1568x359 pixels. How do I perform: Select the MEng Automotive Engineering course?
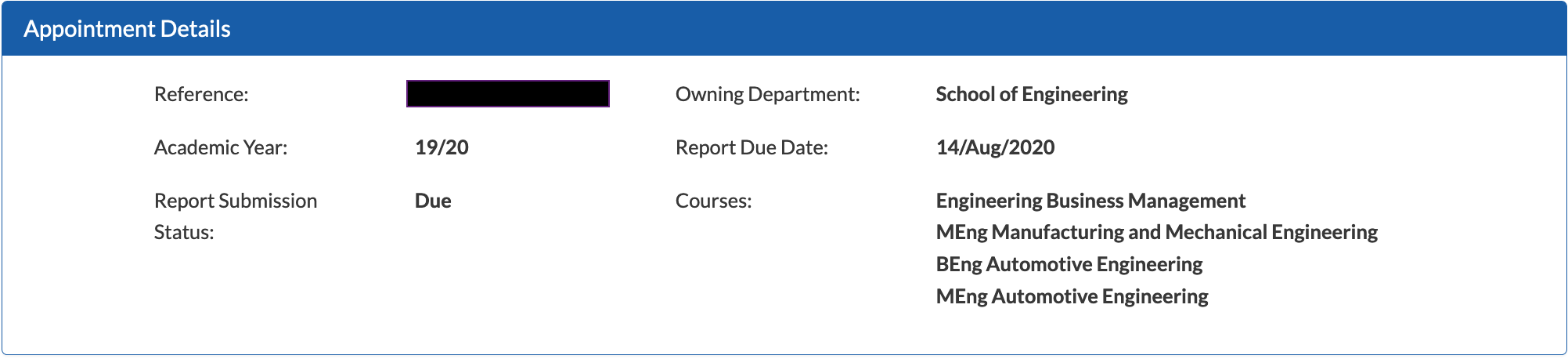click(x=1072, y=296)
